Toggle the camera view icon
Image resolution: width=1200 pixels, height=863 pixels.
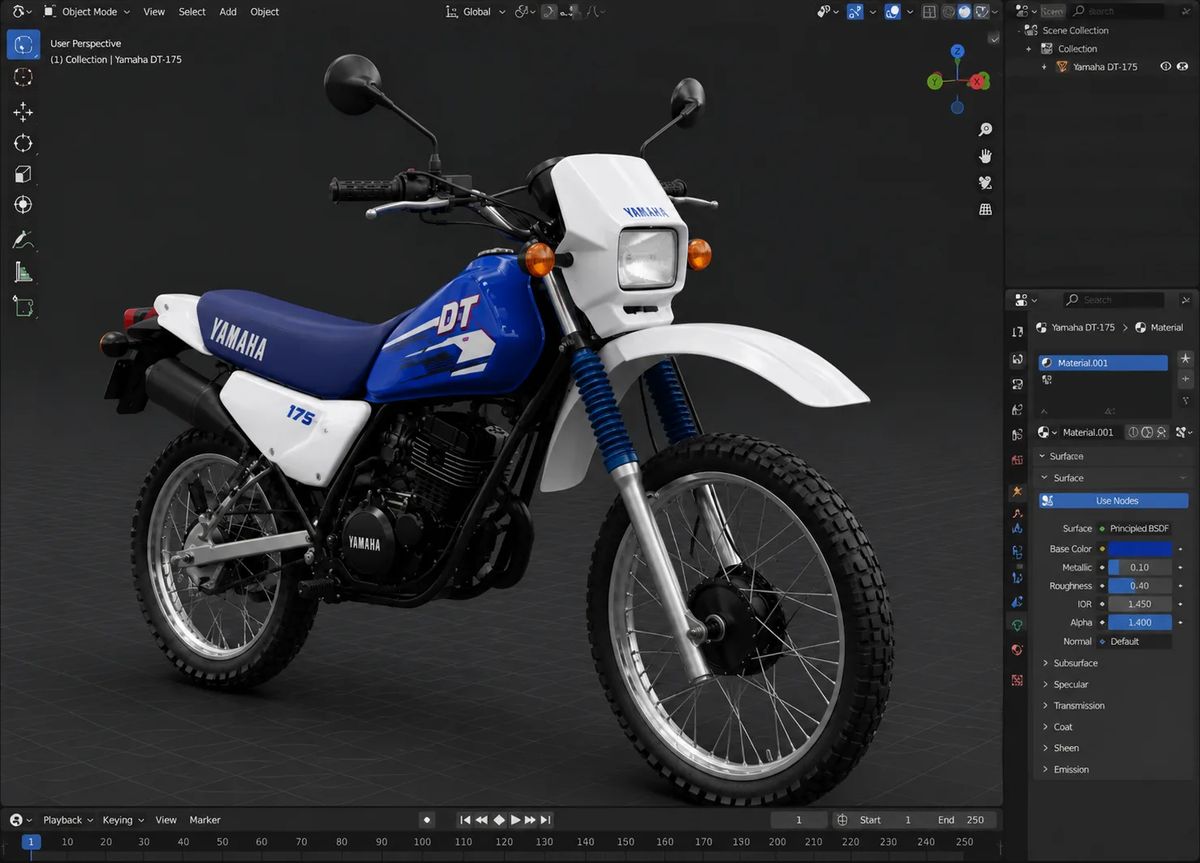(x=985, y=183)
